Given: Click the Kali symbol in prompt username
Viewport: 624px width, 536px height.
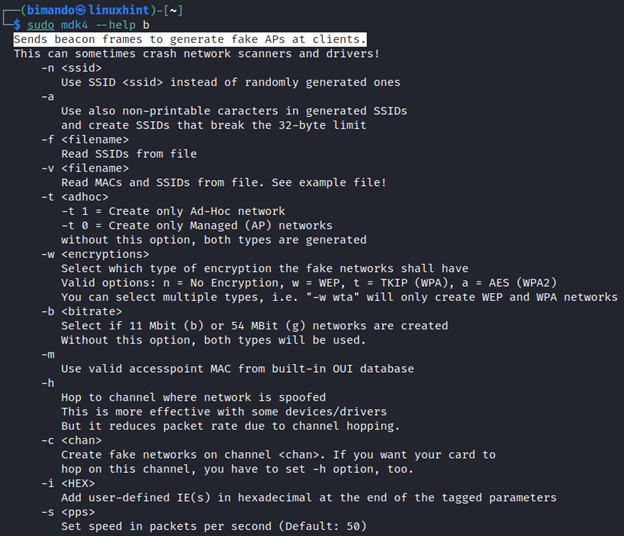Looking at the screenshot, I should 81,10.
